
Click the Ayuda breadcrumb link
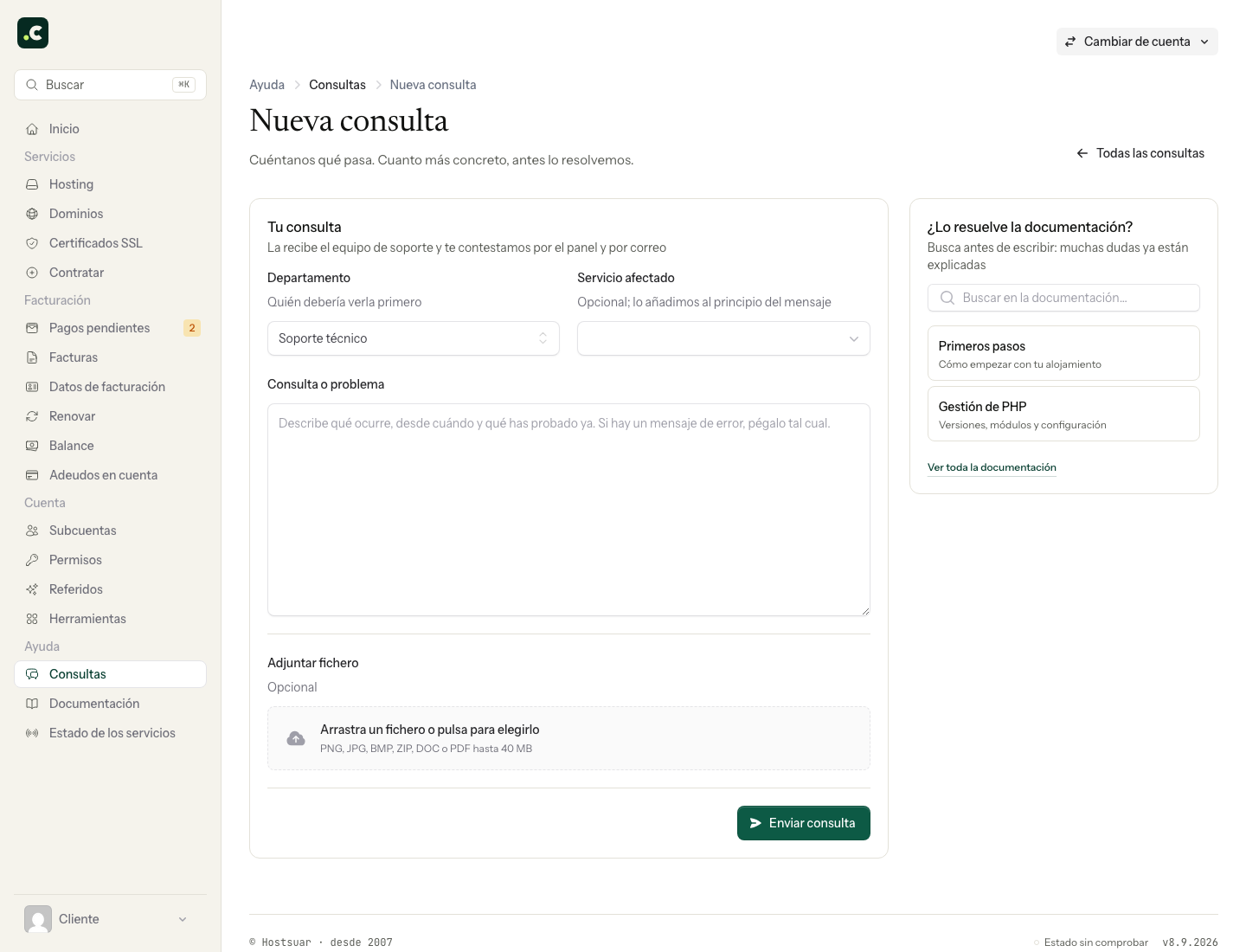[x=267, y=85]
